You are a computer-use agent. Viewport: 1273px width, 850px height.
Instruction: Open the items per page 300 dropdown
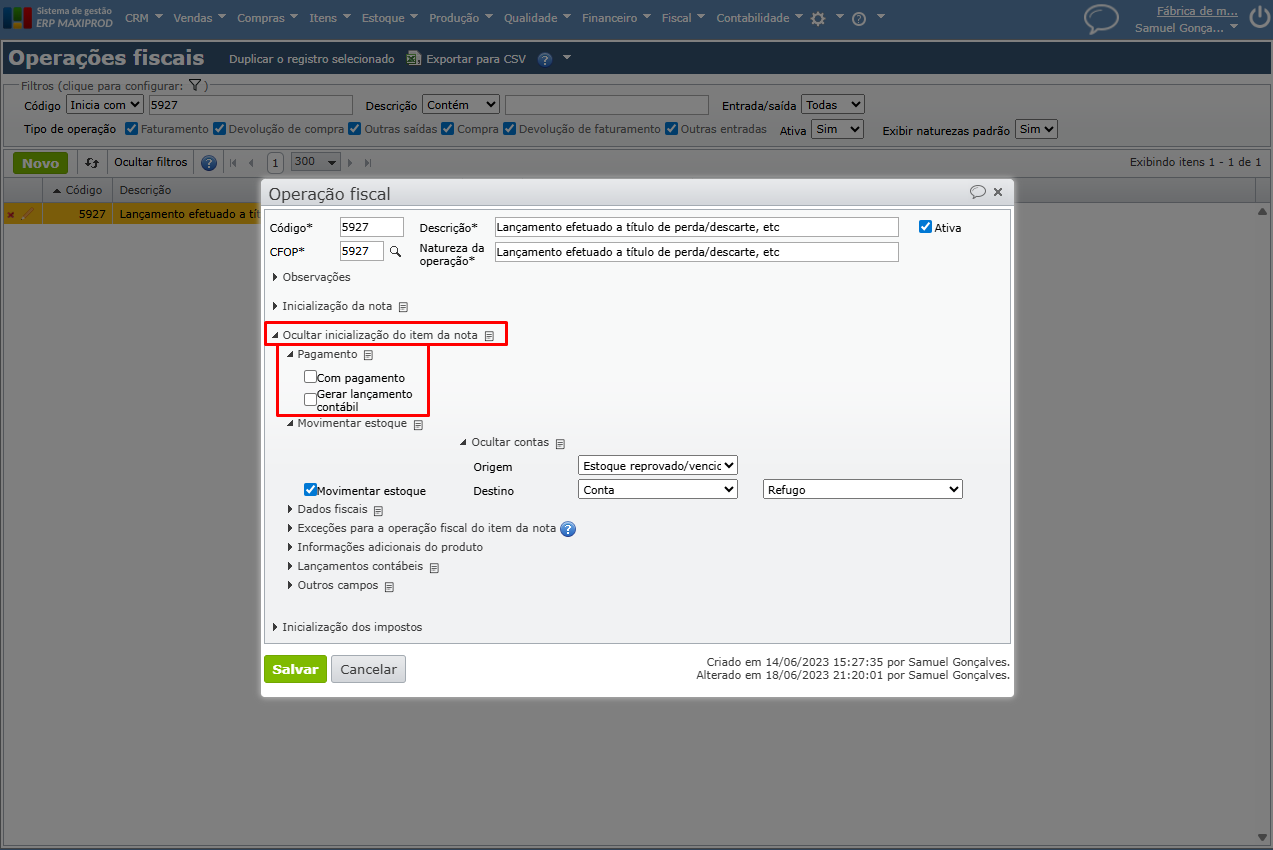click(x=316, y=162)
